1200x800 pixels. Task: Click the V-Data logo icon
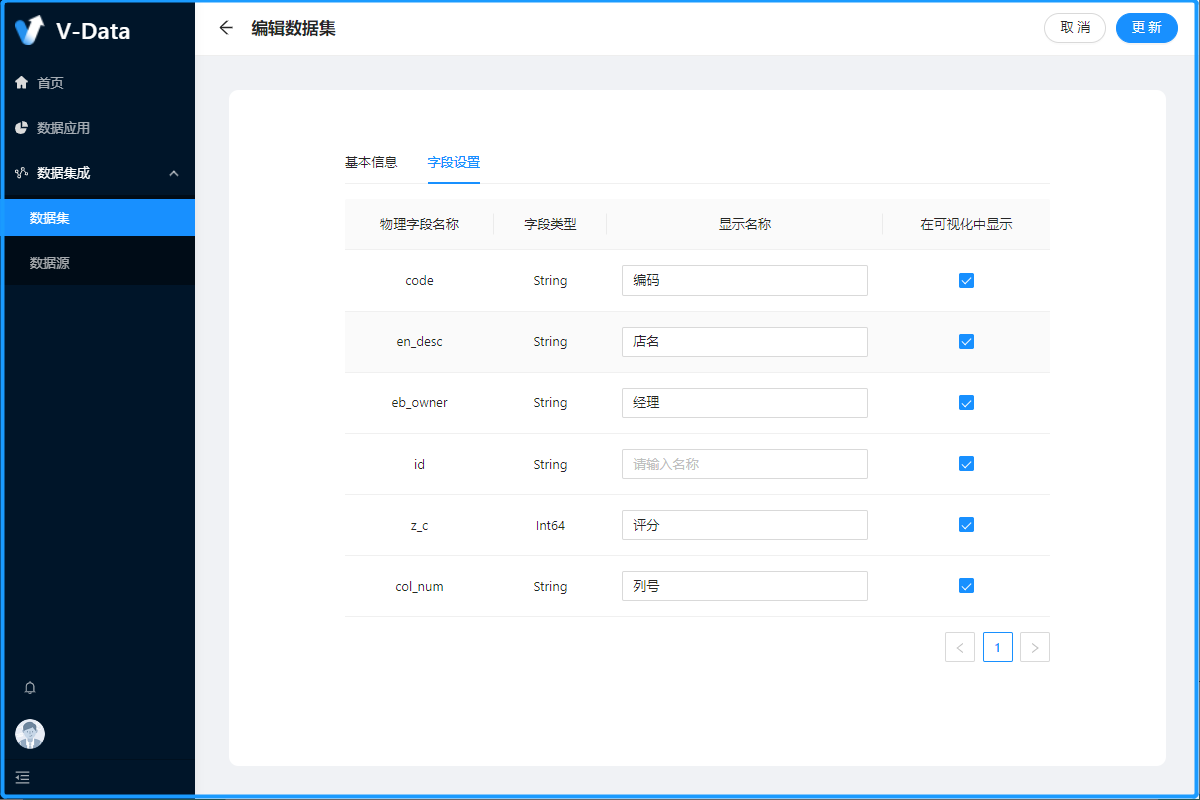click(x=30, y=30)
